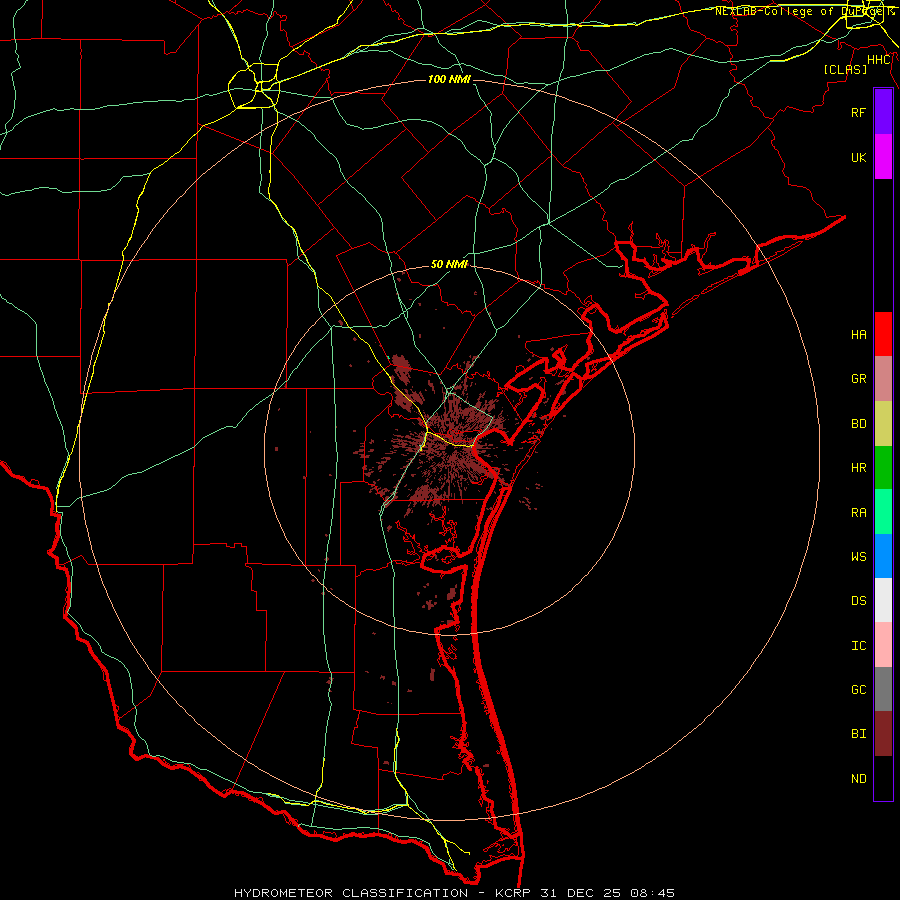Click the RF purple legend swatch

883,112
